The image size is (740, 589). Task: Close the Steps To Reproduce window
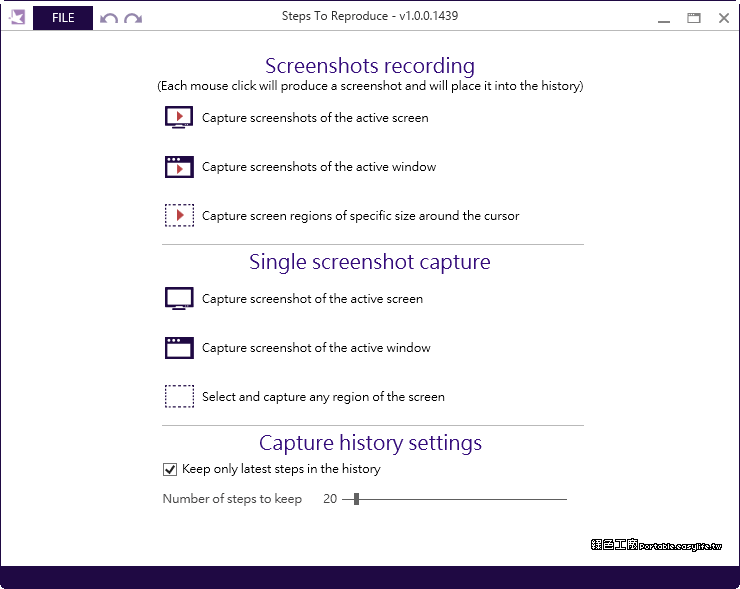723,18
